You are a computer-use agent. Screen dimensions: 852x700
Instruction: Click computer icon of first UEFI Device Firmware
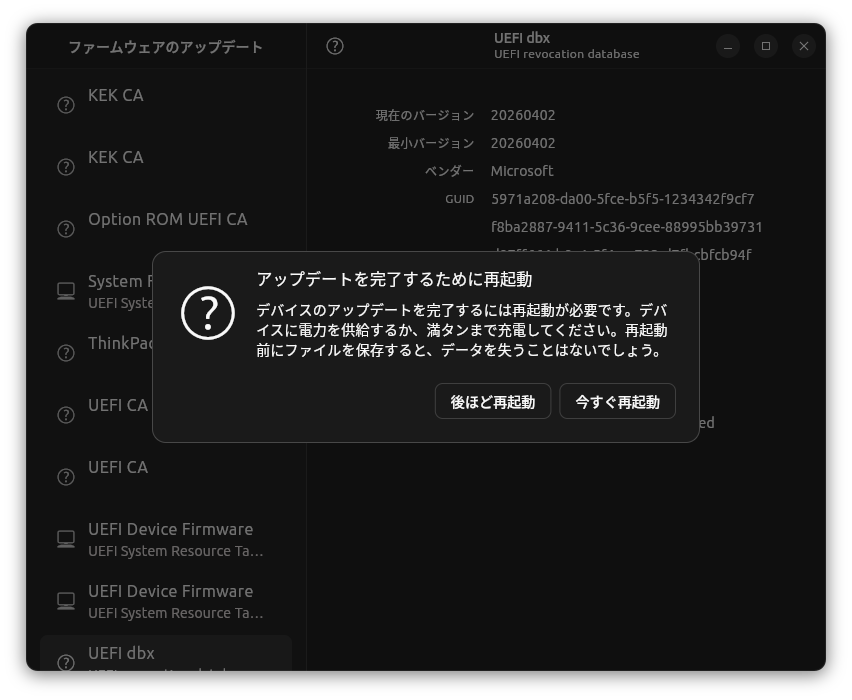[x=66, y=539]
